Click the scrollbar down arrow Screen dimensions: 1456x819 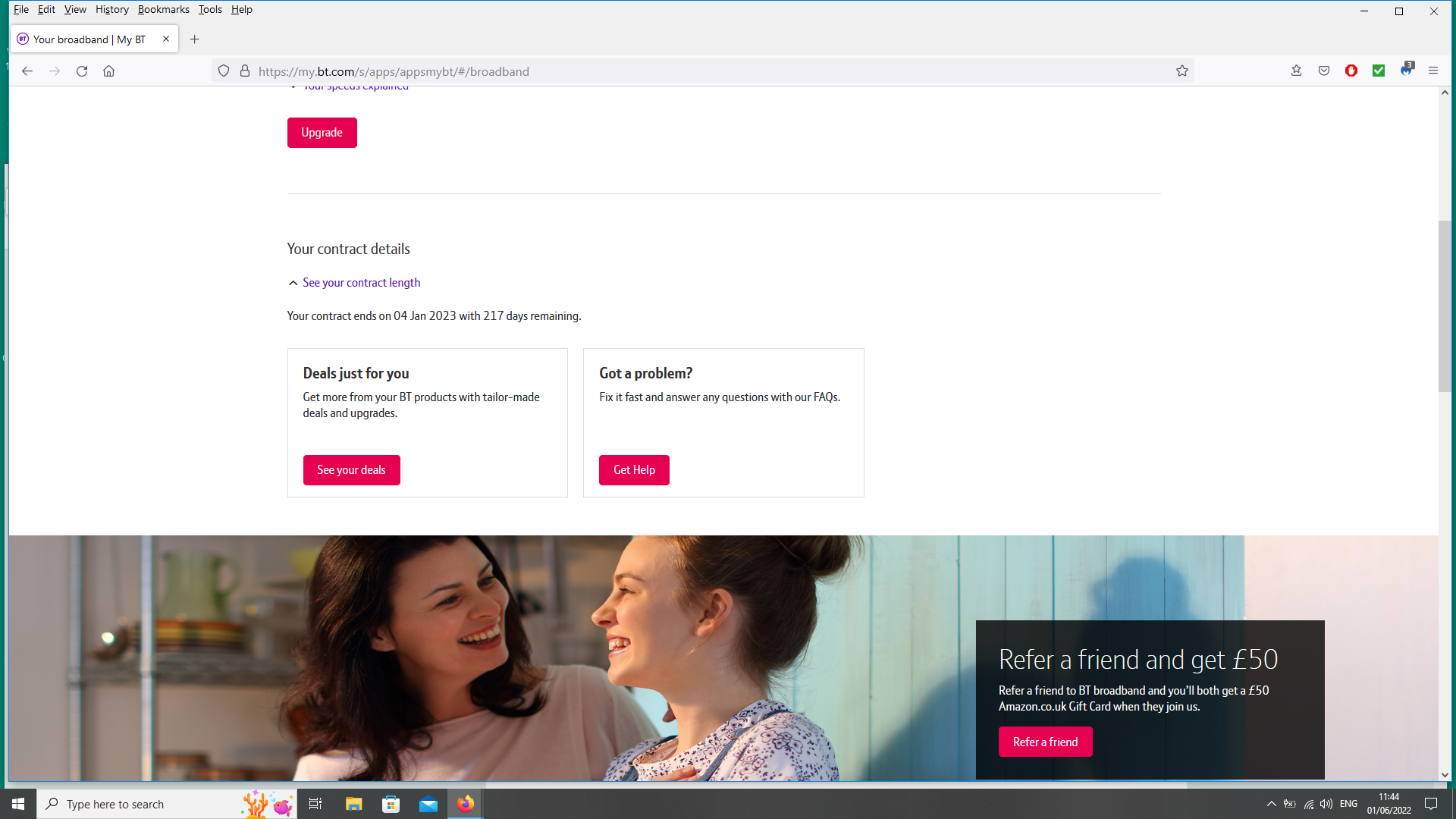pos(1445,775)
